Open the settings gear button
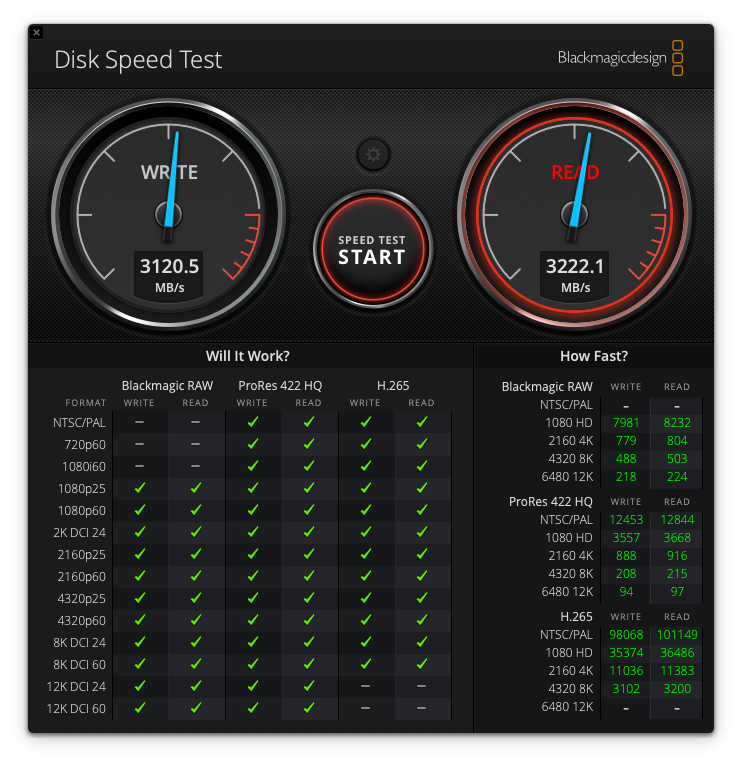This screenshot has width=742, height=765. (373, 155)
